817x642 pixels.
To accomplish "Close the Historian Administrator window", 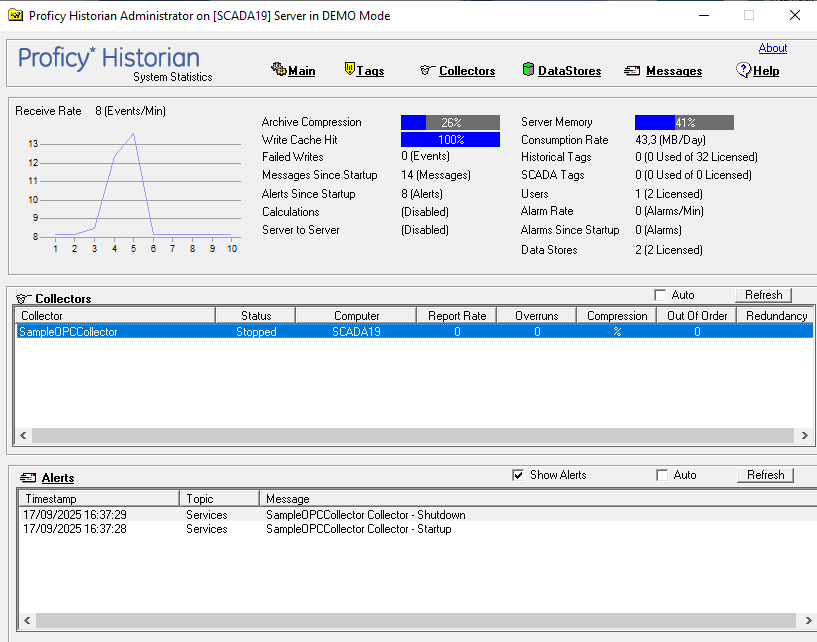I will coord(795,15).
